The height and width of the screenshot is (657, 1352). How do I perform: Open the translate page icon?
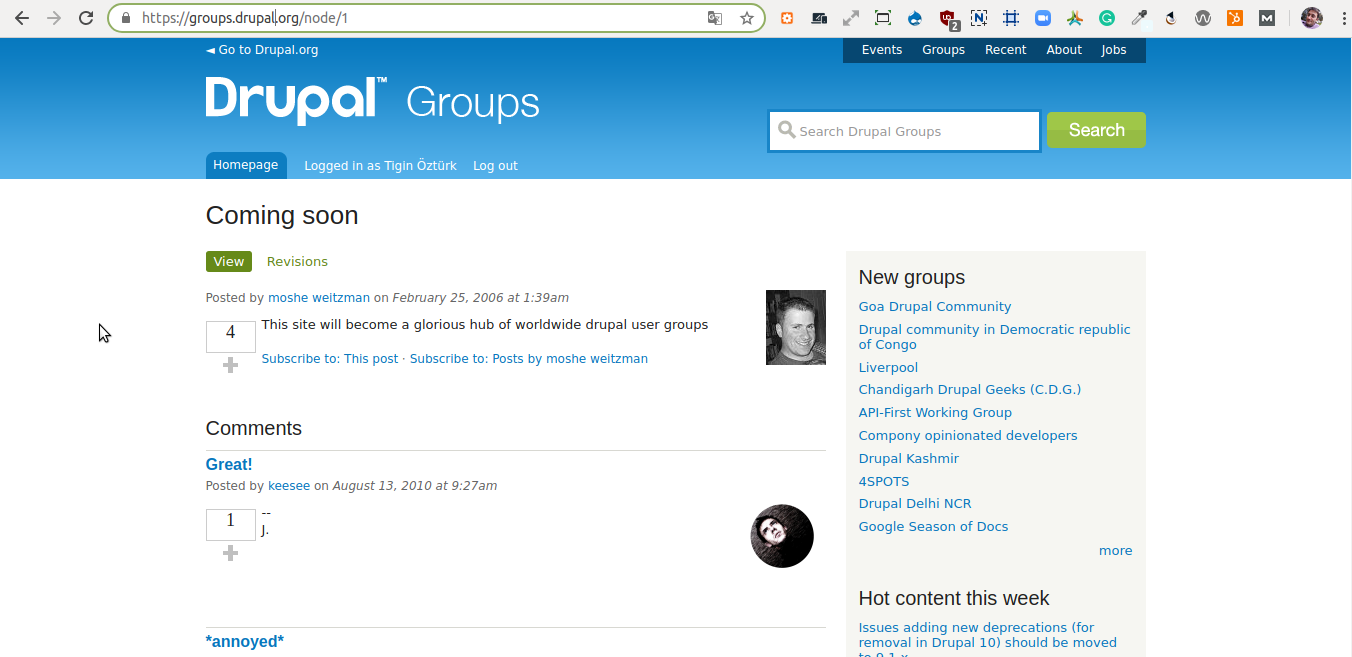(715, 18)
